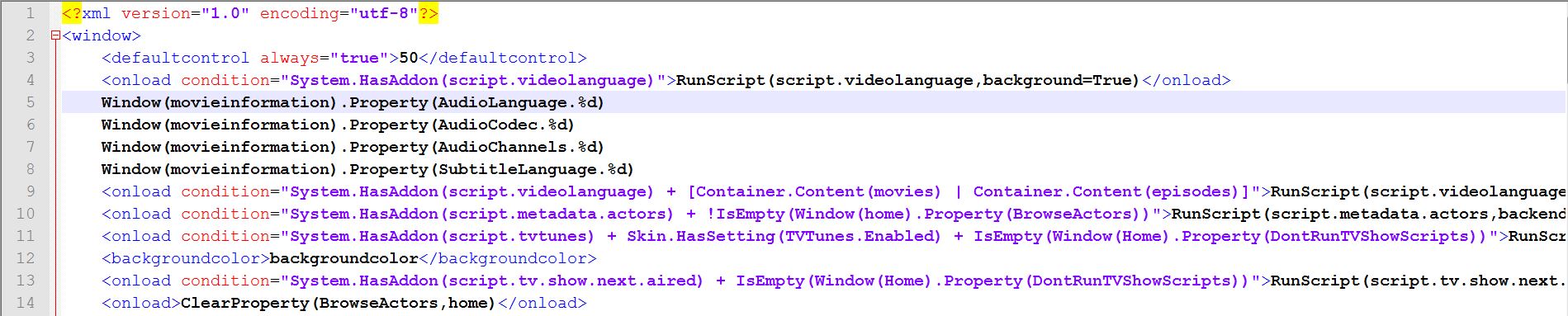Click Container.Content(episodes) in the condition
The height and width of the screenshot is (316, 1568).
tap(1106, 191)
